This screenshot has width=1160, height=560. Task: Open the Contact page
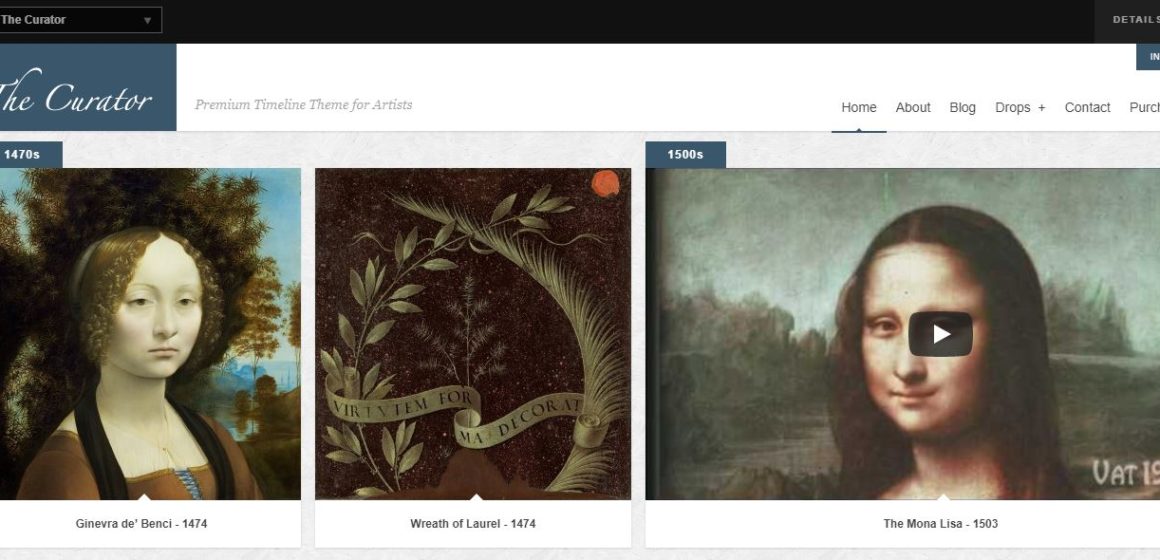1087,107
